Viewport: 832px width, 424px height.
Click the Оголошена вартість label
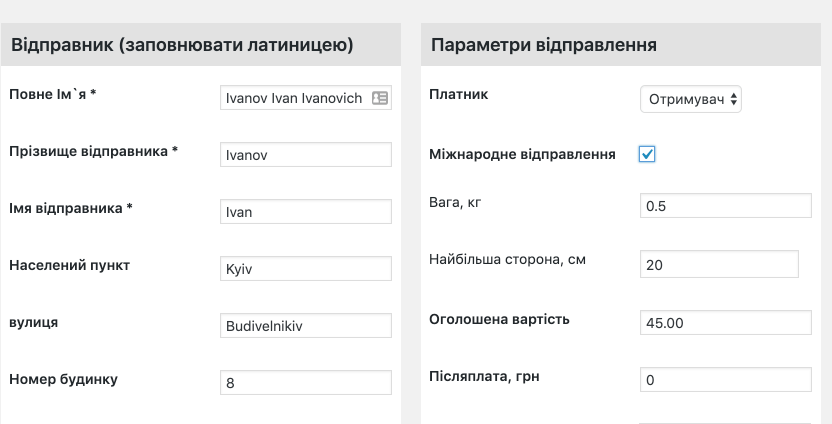click(x=499, y=319)
